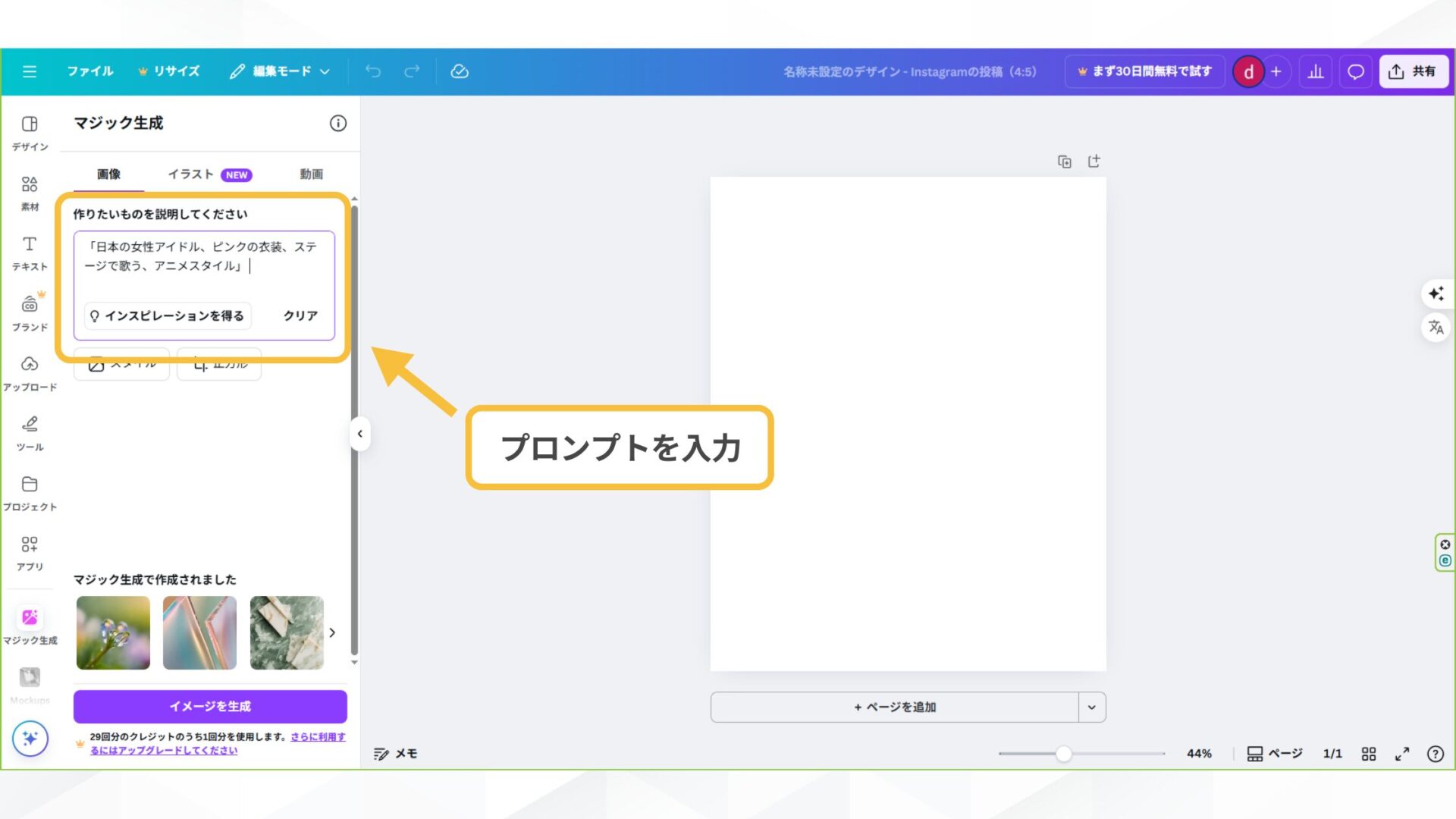1456x819 pixels.
Task: Select the マジック生成 sidebar icon
Action: (x=30, y=617)
